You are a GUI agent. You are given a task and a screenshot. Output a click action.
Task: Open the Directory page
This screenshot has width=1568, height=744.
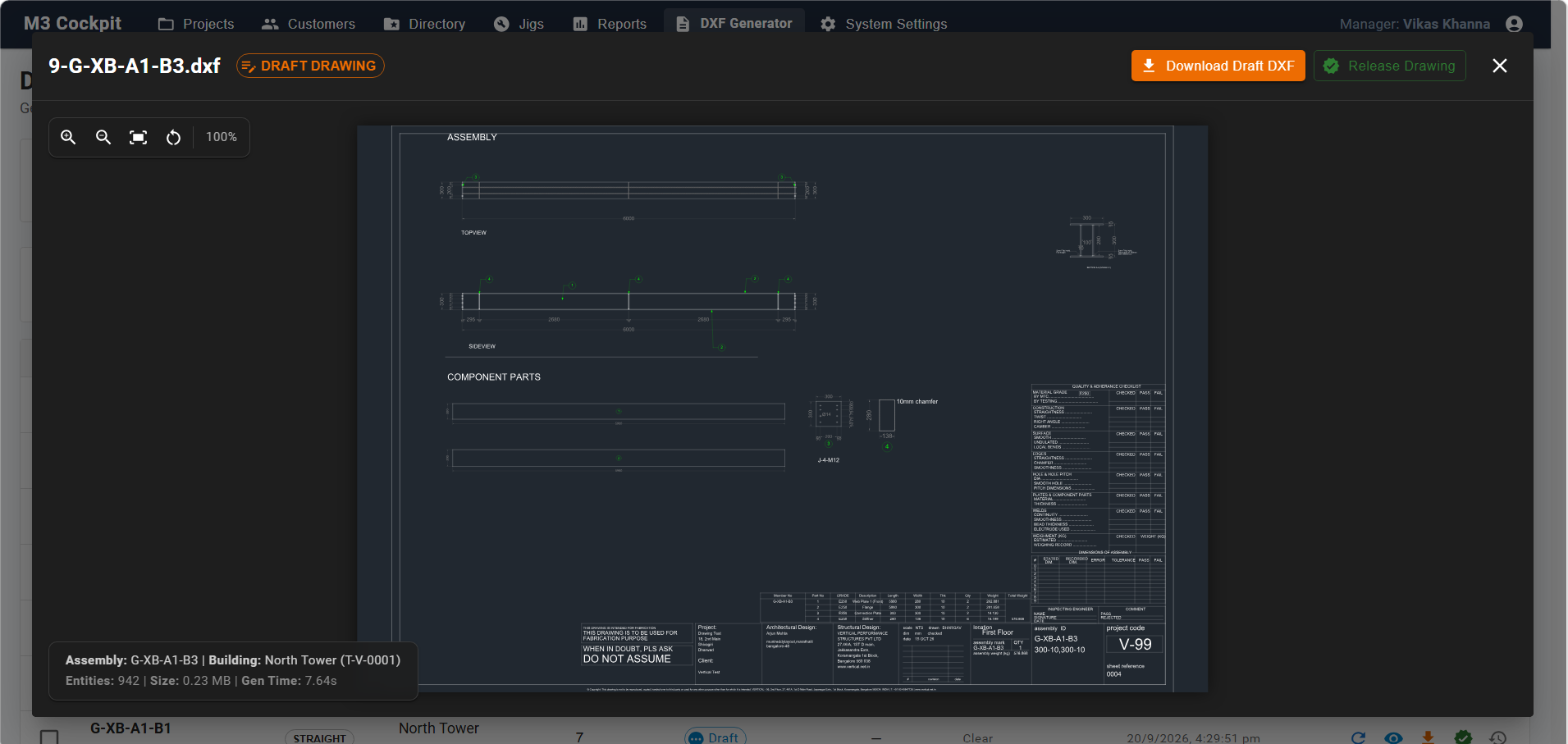[x=425, y=24]
